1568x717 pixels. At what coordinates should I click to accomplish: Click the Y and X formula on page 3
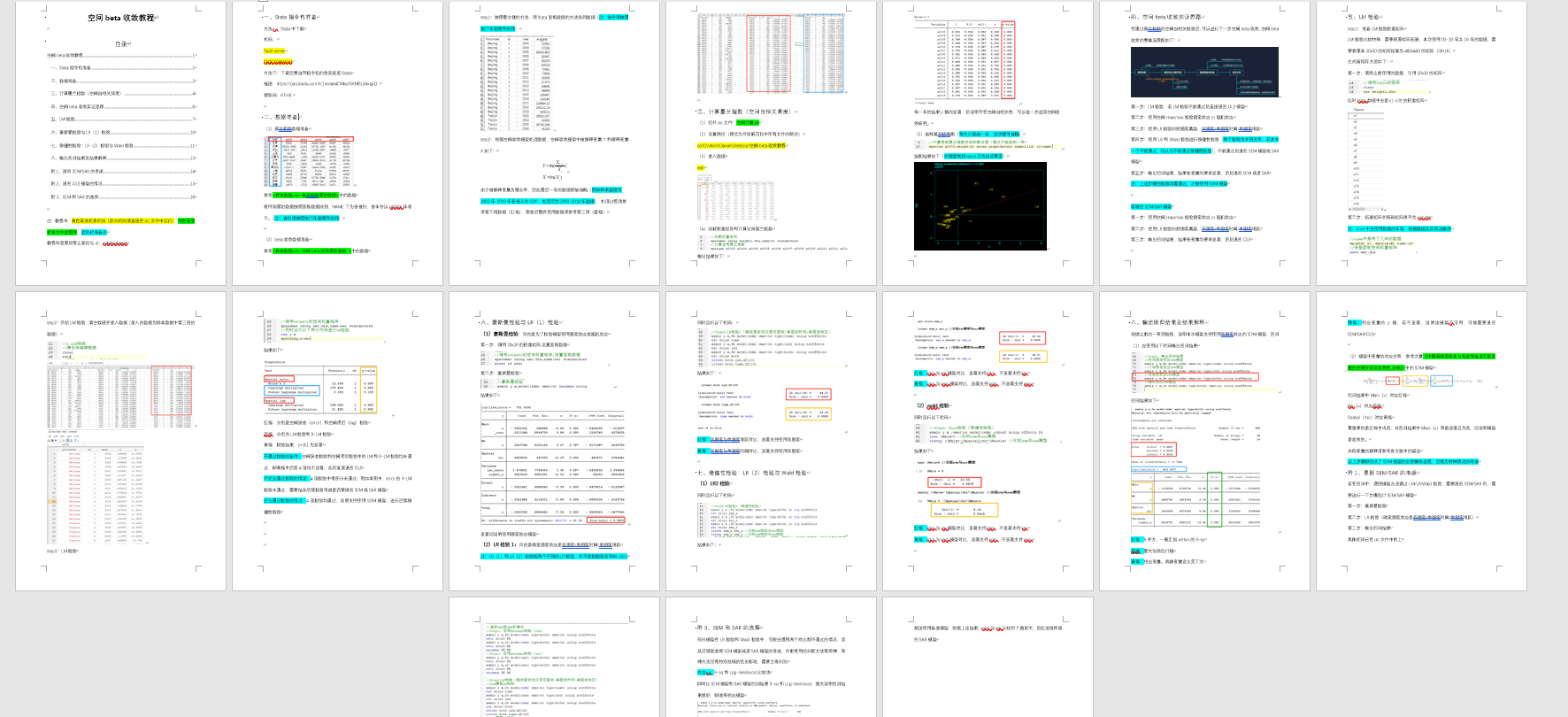(554, 170)
